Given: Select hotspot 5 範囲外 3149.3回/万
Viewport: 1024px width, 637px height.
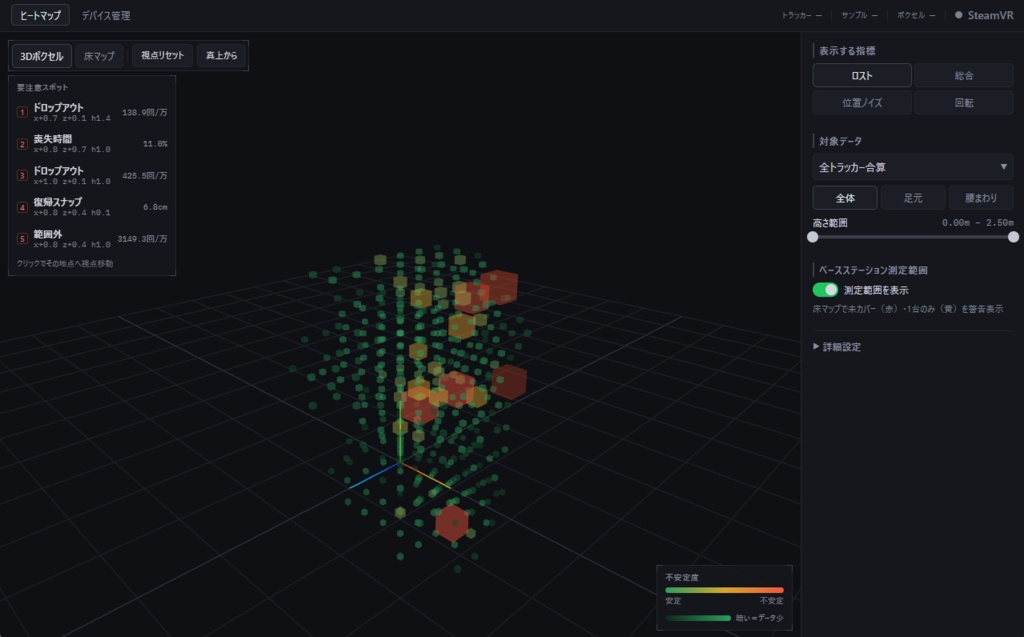Looking at the screenshot, I should [92, 238].
